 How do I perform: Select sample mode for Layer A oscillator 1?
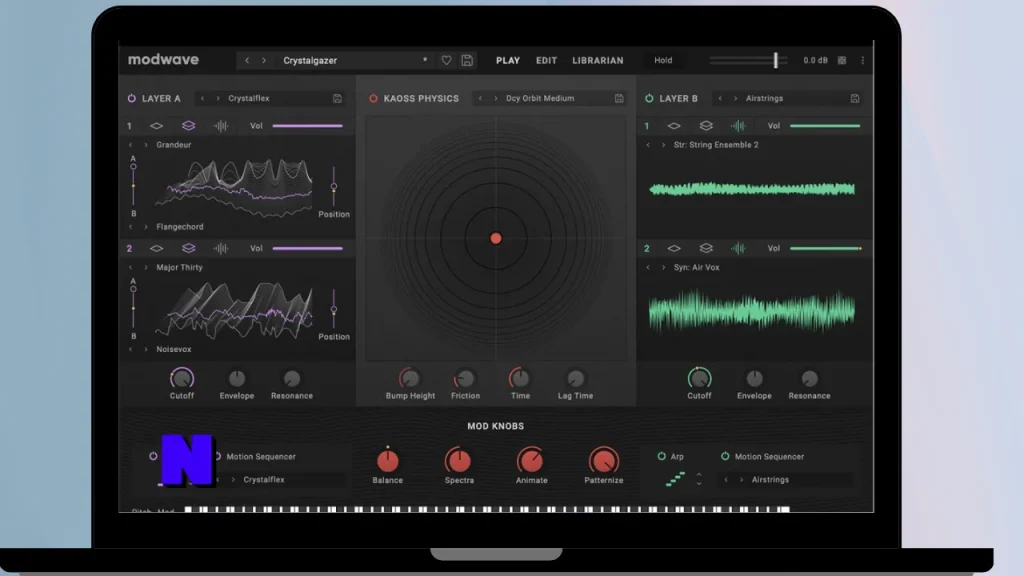coord(221,126)
